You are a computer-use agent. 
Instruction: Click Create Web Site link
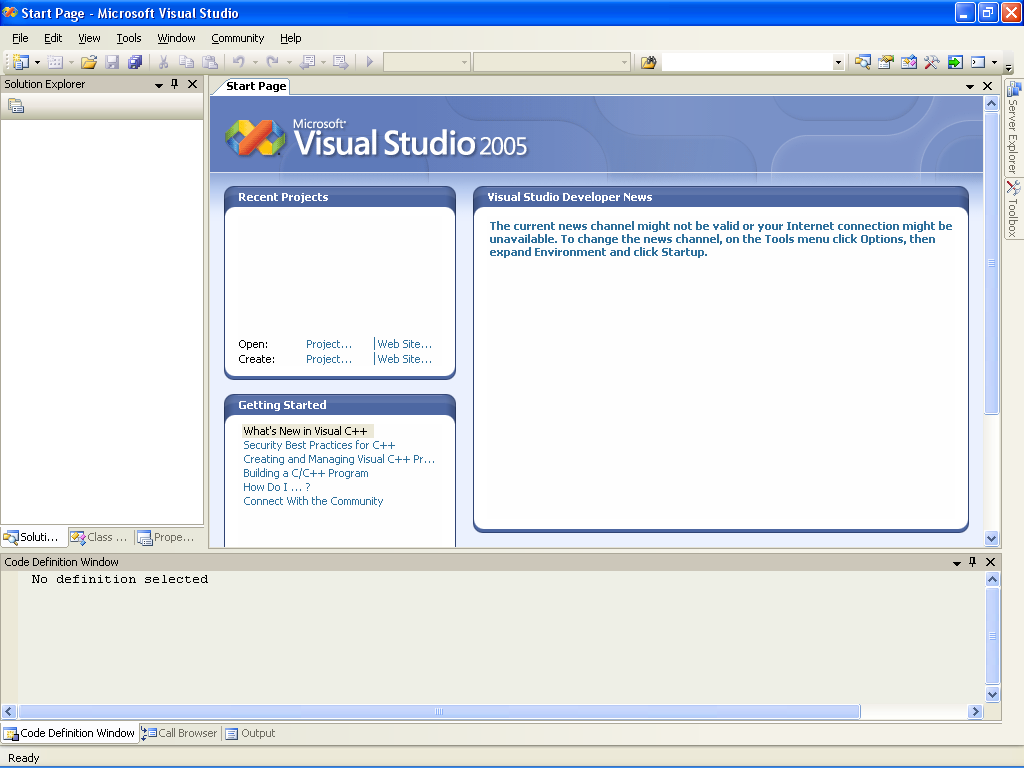click(404, 359)
